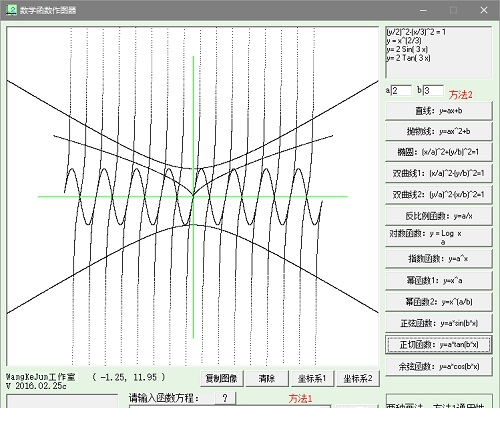Select the (y/2)^2-(x/3)^2 = 1 entry
The image size is (500, 424).
[x=416, y=32]
